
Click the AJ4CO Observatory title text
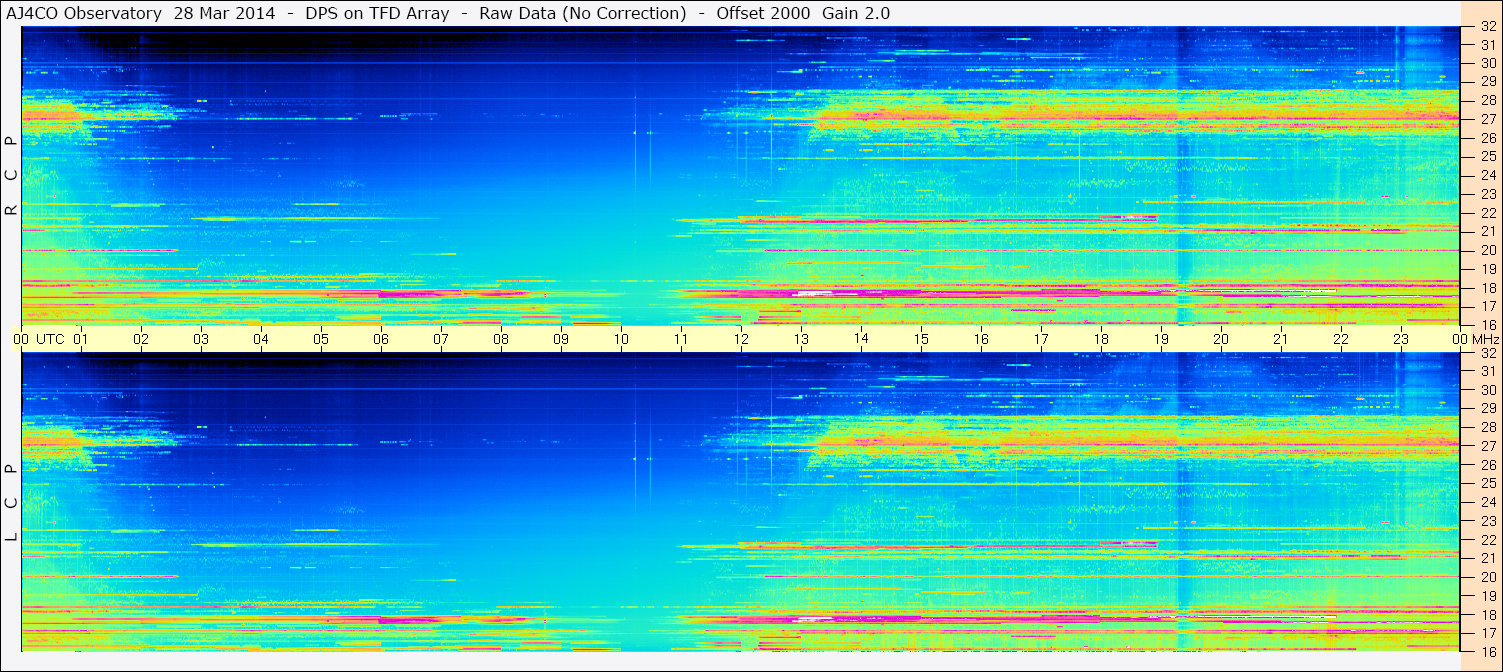(x=85, y=13)
